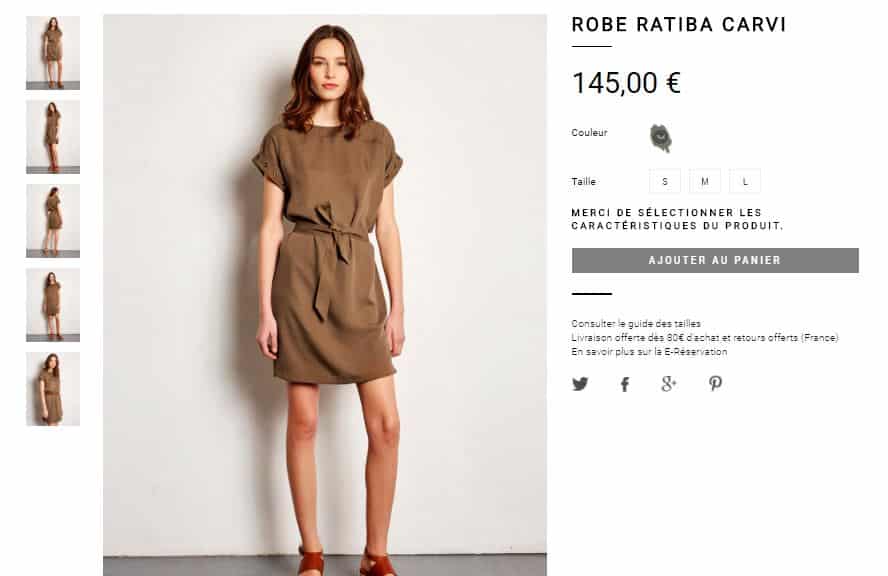888x576 pixels.
Task: Click the 145,00 € price
Action: click(x=626, y=83)
